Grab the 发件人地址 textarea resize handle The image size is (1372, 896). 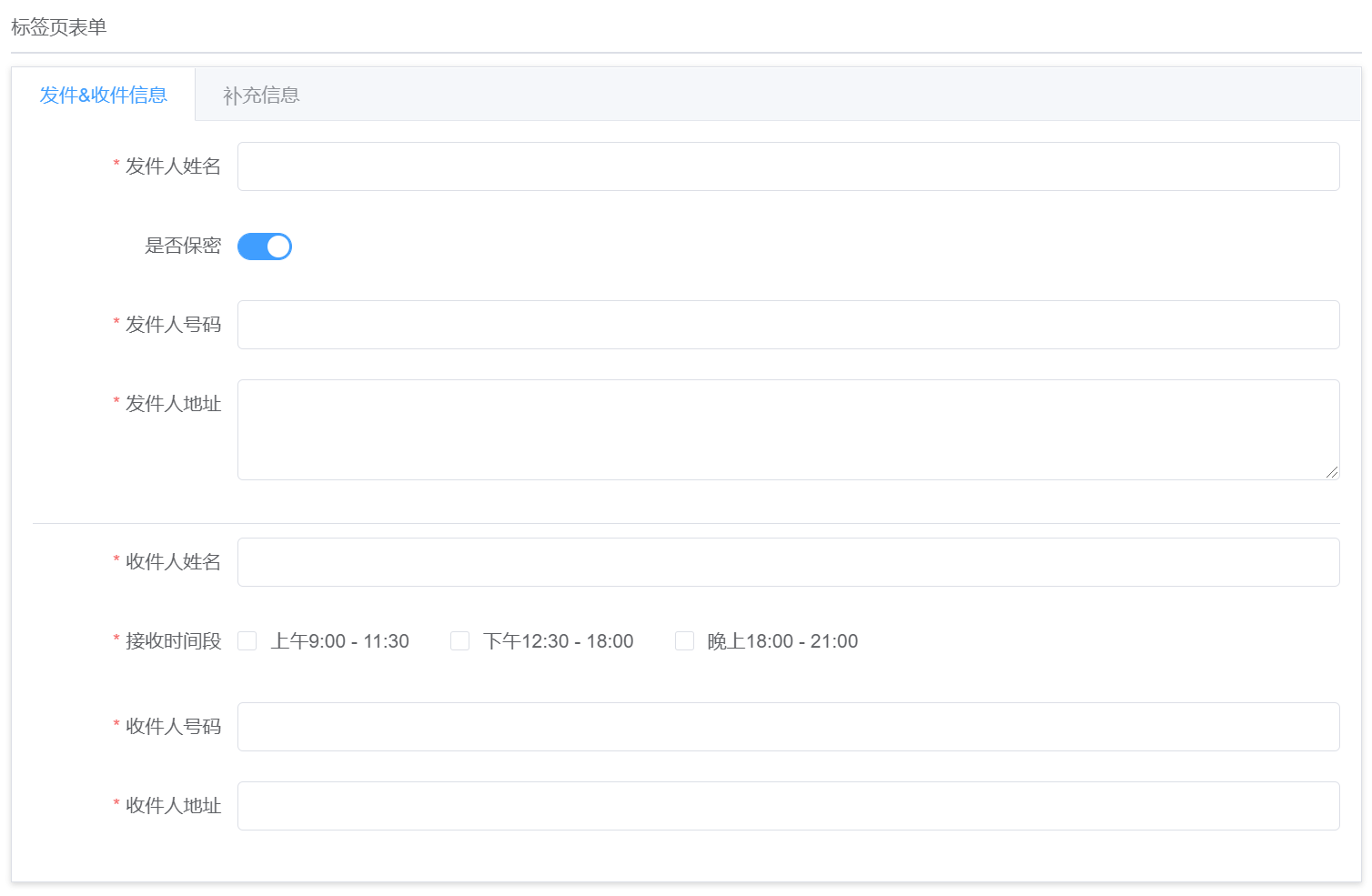coord(1332,472)
